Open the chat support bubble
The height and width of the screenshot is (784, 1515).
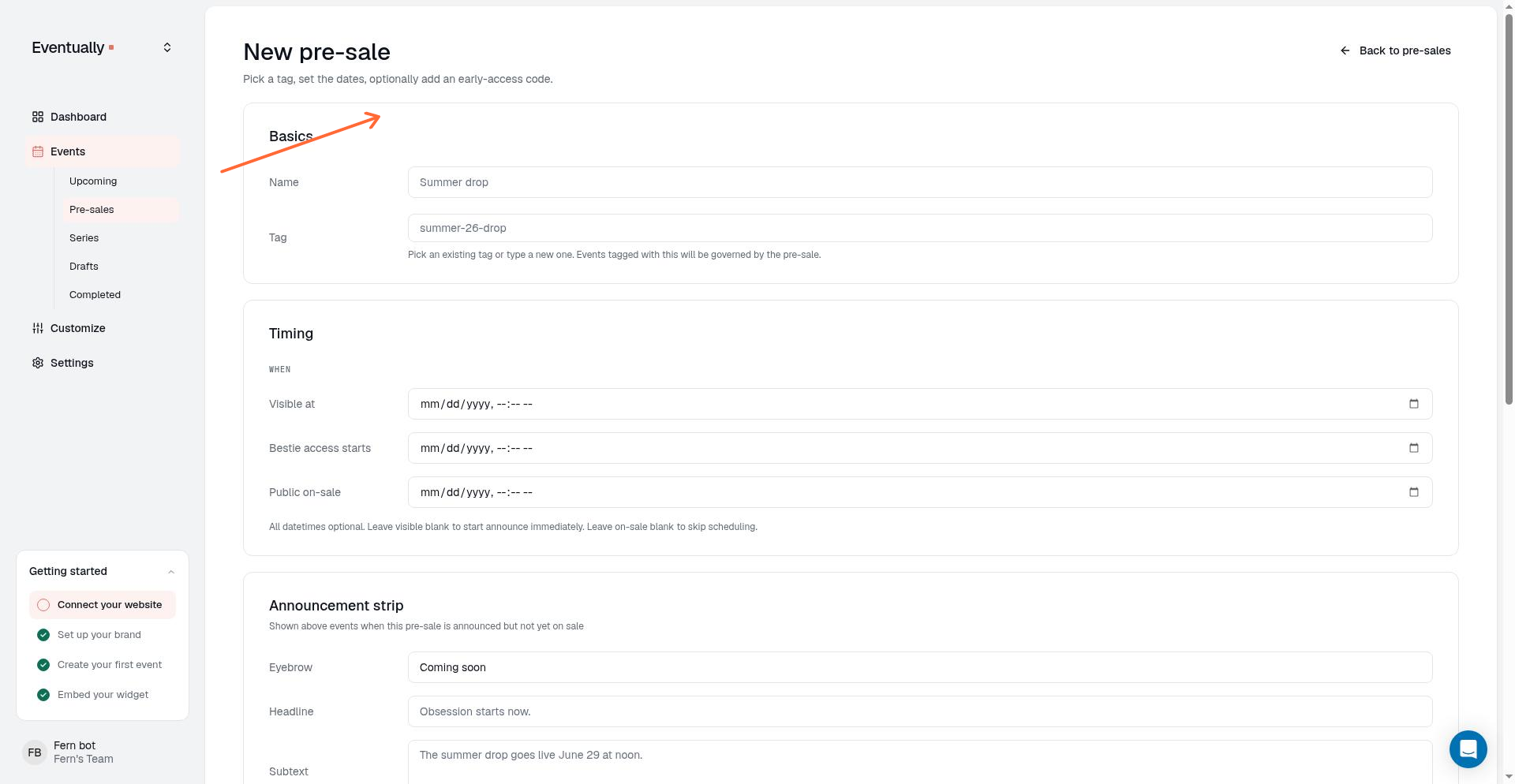pyautogui.click(x=1468, y=749)
